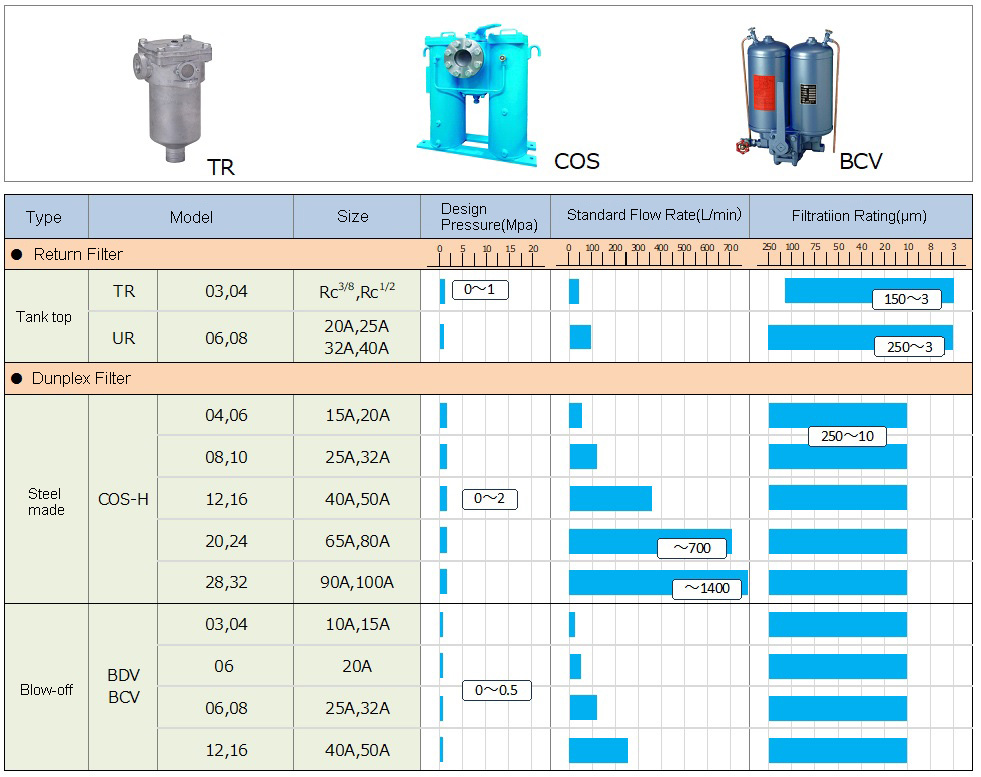Select the Type column header
Image resolution: width=981 pixels, height=777 pixels.
click(x=44, y=217)
